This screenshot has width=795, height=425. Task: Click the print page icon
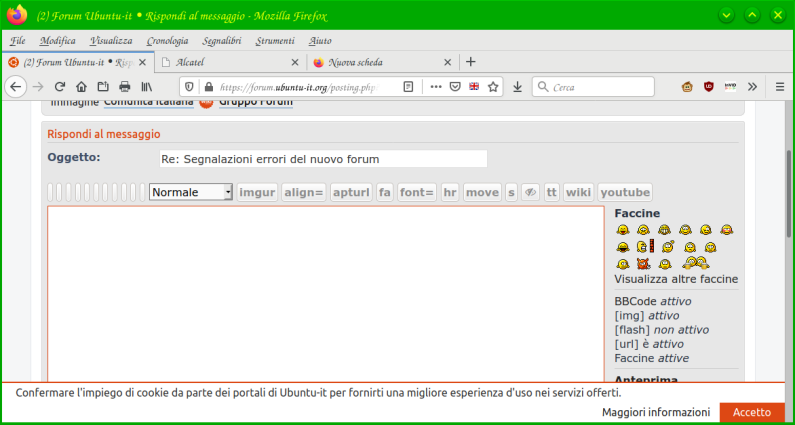[125, 87]
